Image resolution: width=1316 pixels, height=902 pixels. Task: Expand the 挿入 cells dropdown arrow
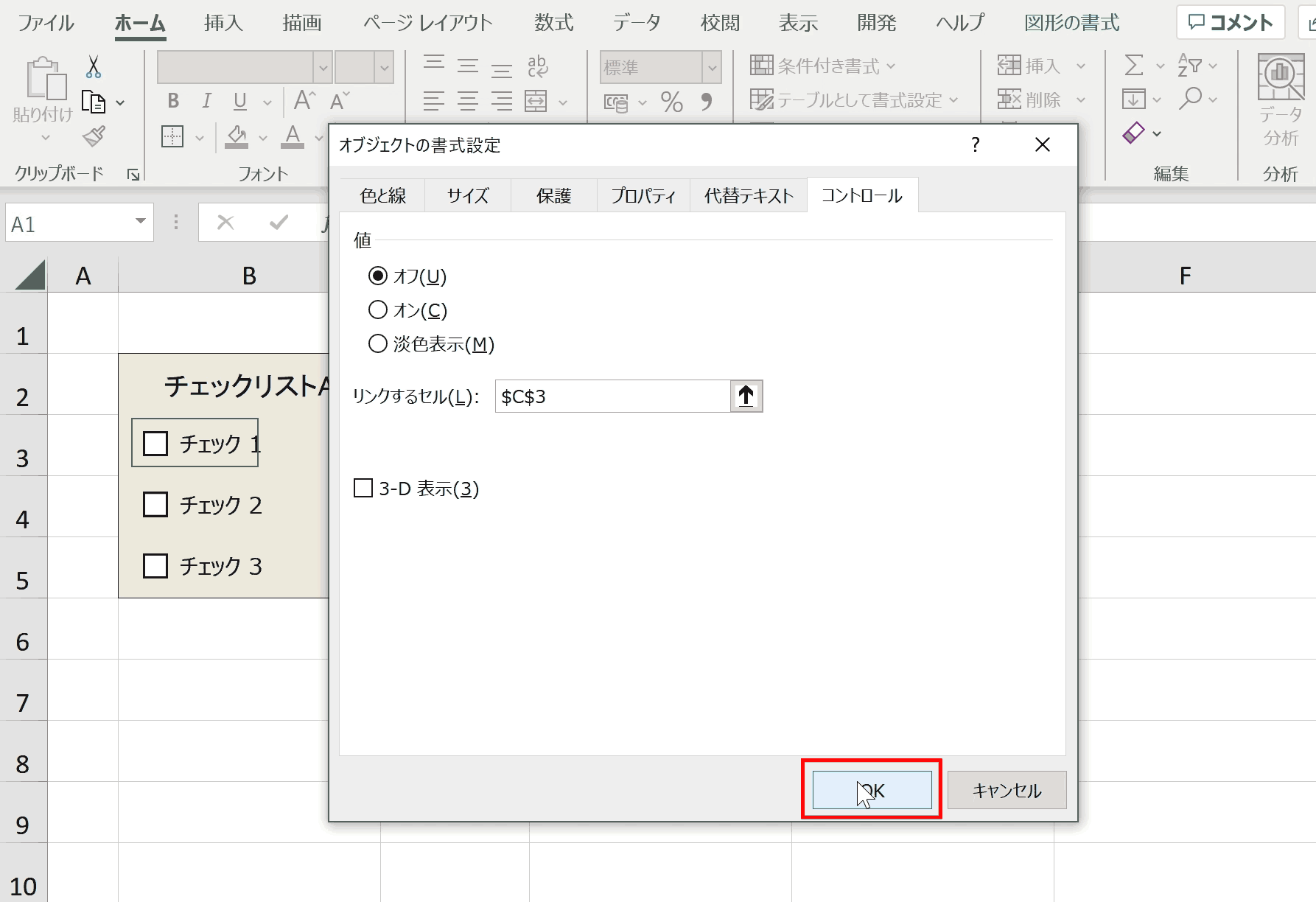point(1081,66)
